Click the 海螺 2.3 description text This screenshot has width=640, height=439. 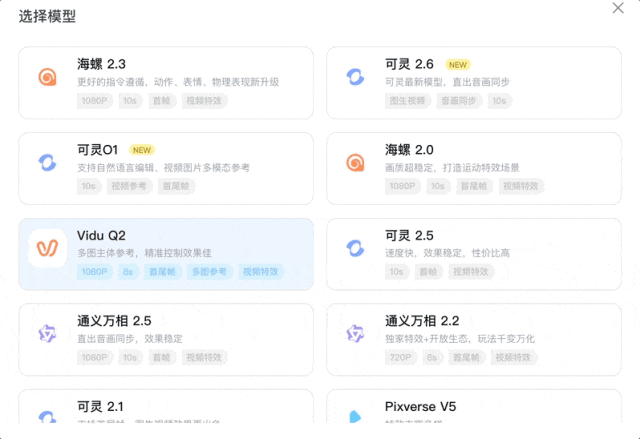(178, 82)
